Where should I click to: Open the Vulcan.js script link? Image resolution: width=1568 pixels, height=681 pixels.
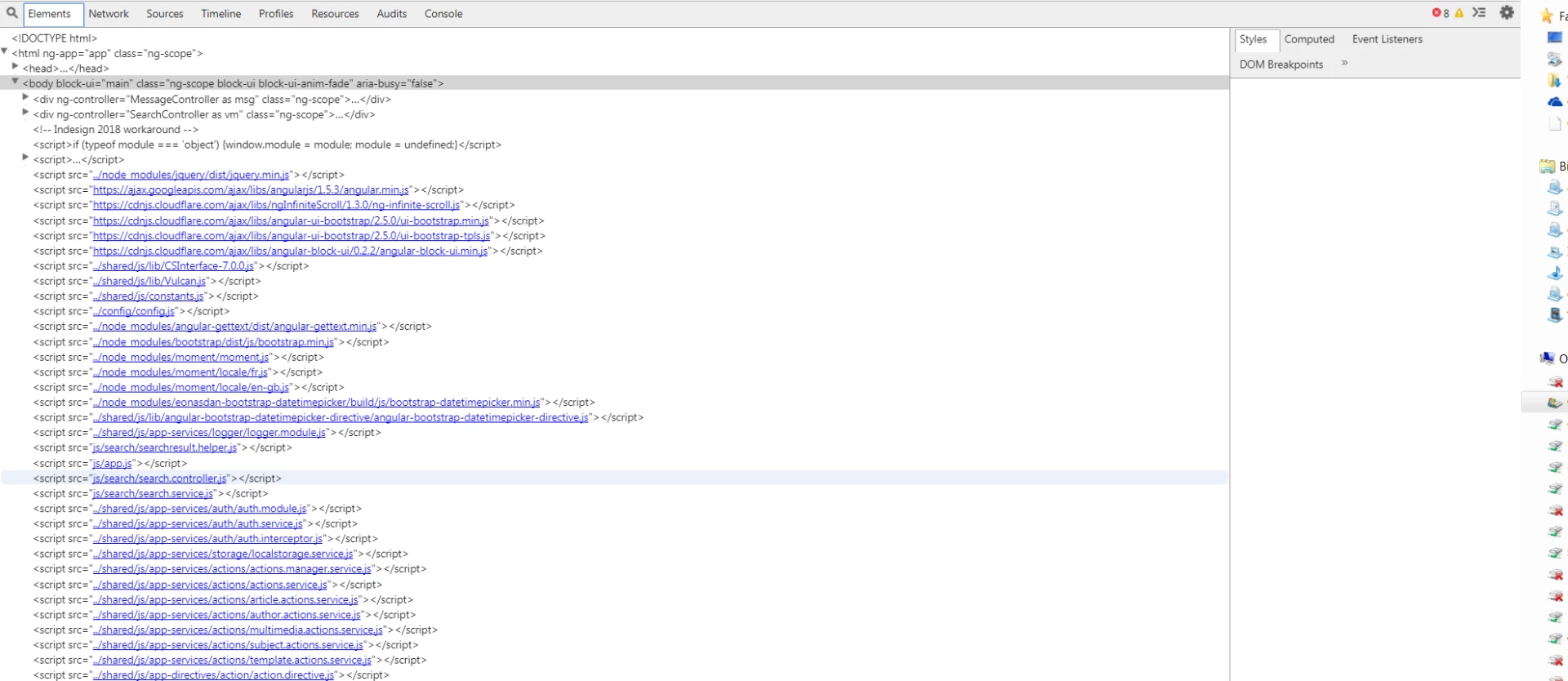[149, 282]
